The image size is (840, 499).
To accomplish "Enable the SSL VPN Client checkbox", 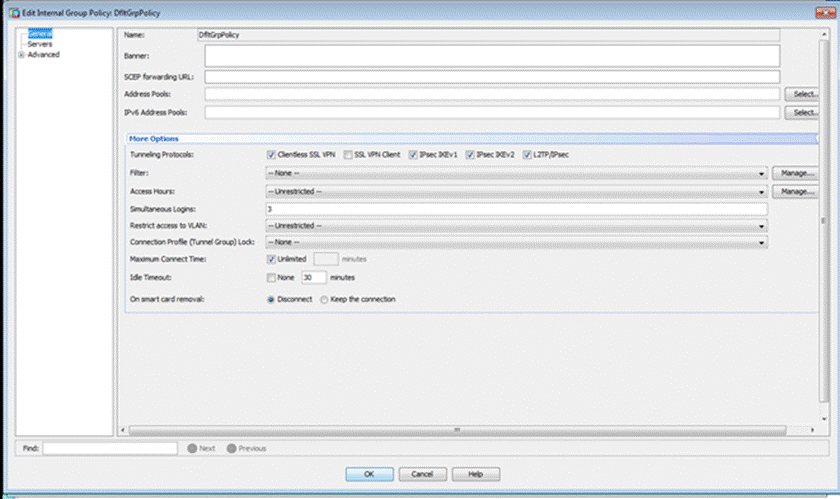I will pyautogui.click(x=348, y=155).
